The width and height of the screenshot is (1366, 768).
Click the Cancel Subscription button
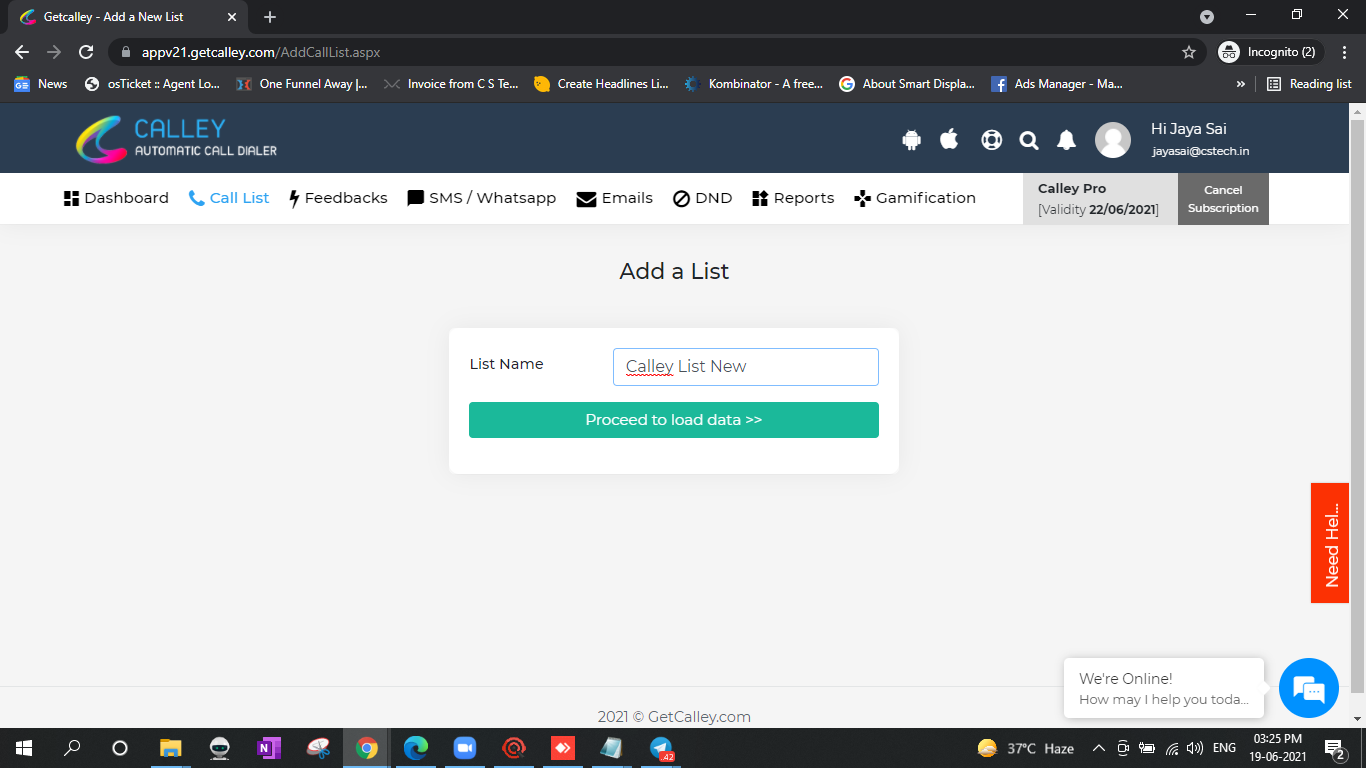1223,199
